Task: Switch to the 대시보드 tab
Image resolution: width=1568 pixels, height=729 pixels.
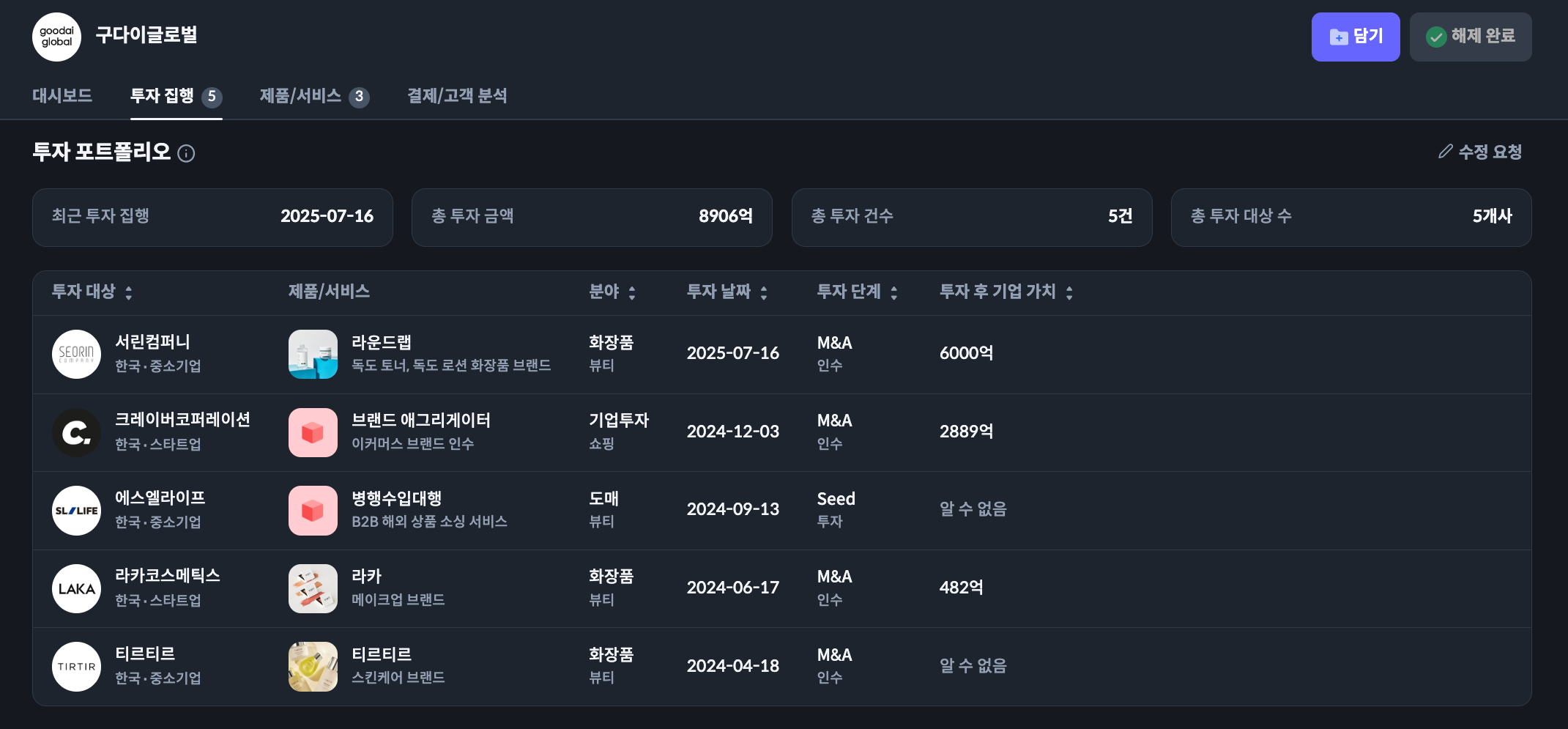Action: point(62,96)
